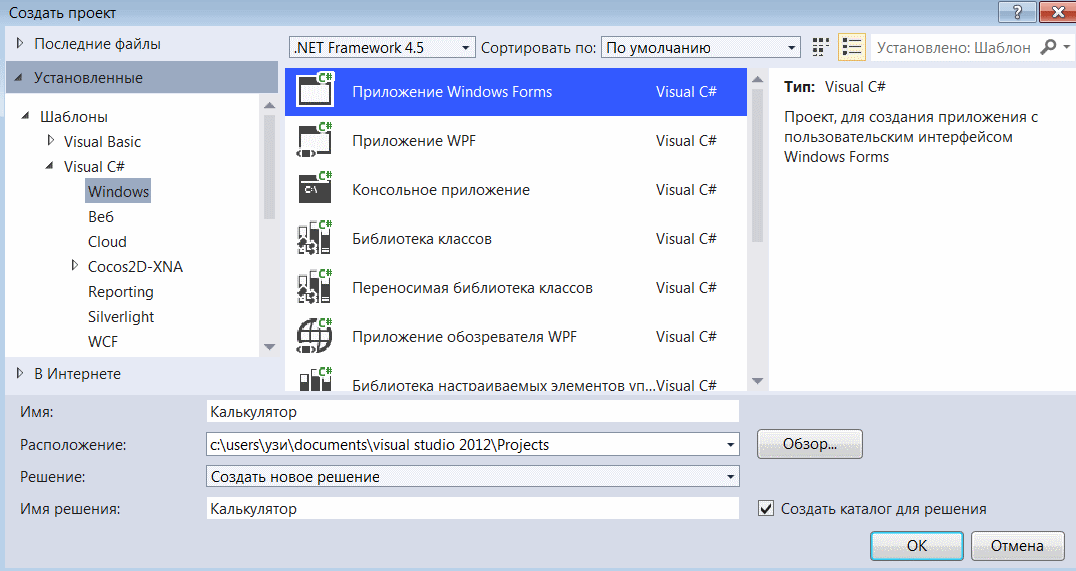The image size is (1076, 571).
Task: Click the search magnifier icon
Action: [x=1048, y=47]
